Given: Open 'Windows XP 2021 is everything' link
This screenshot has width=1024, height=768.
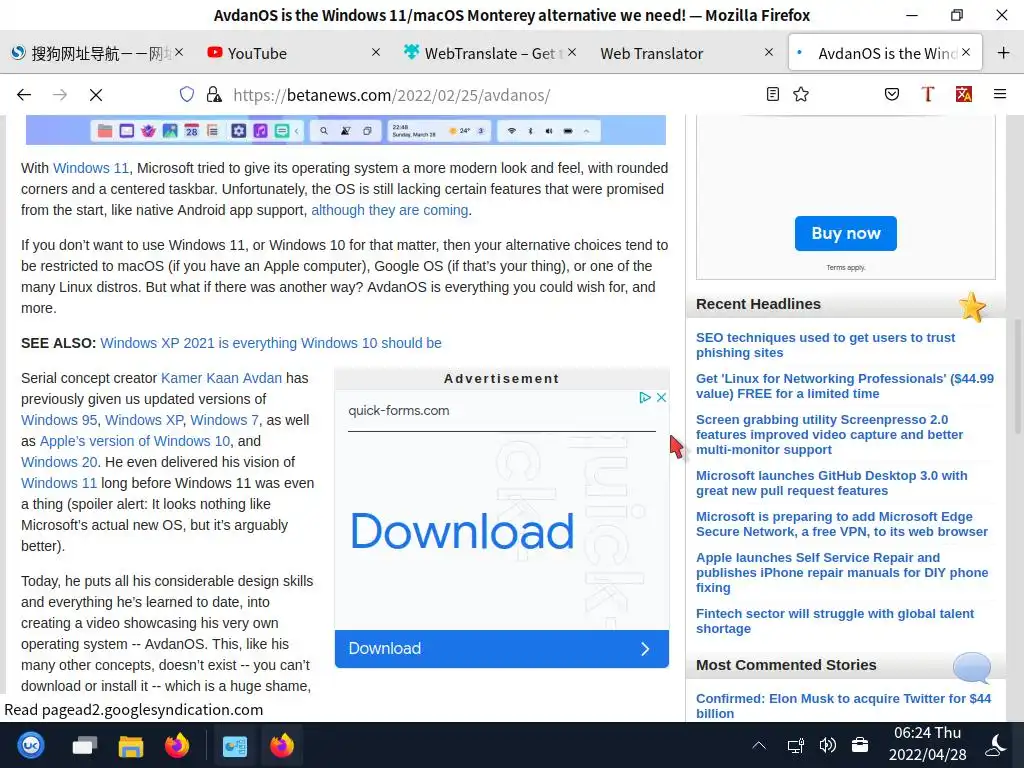Looking at the screenshot, I should (x=270, y=343).
